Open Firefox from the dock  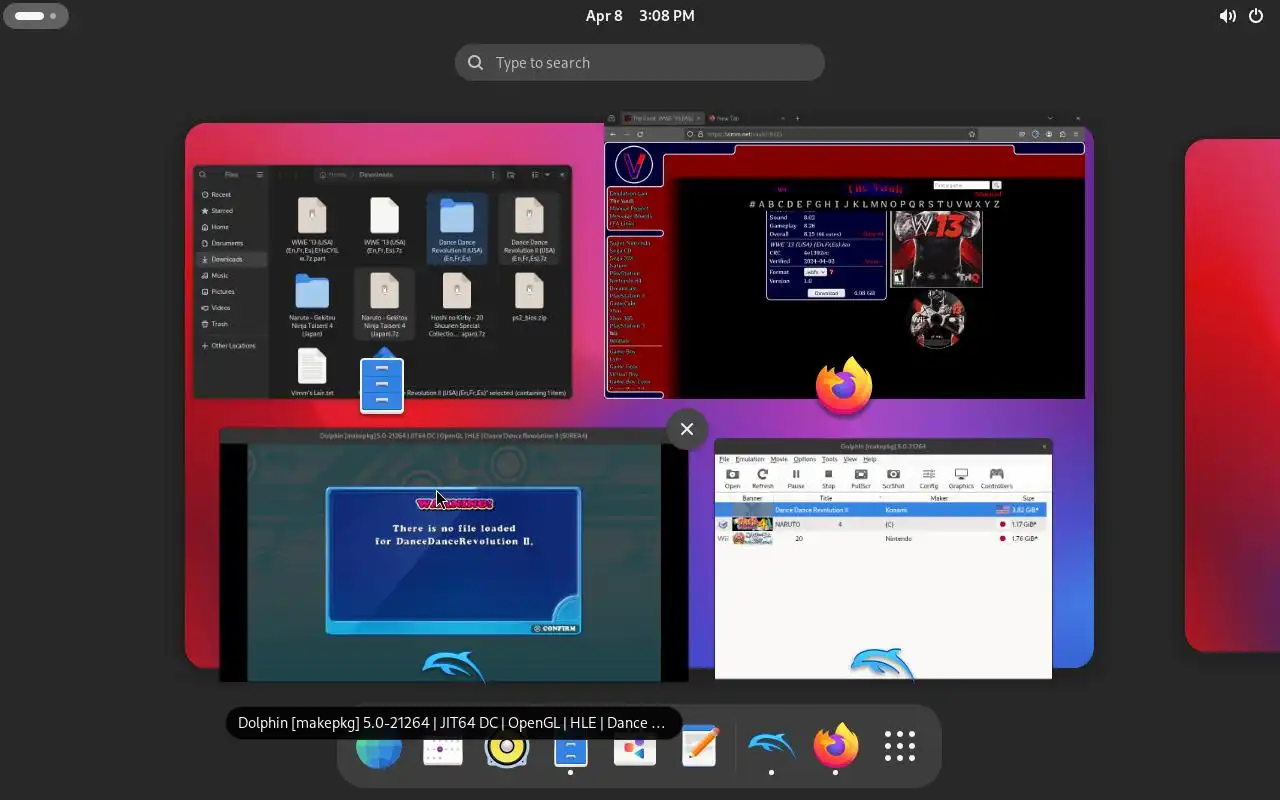(x=835, y=746)
